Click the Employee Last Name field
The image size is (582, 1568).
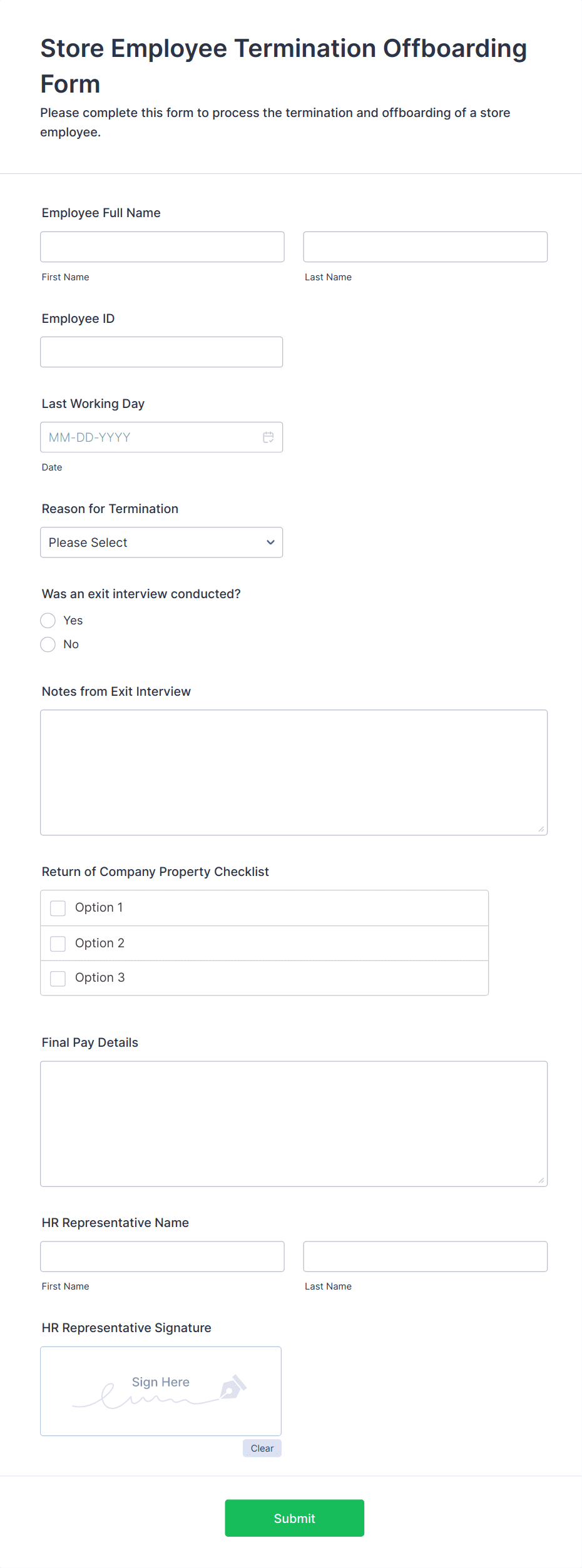coord(425,247)
